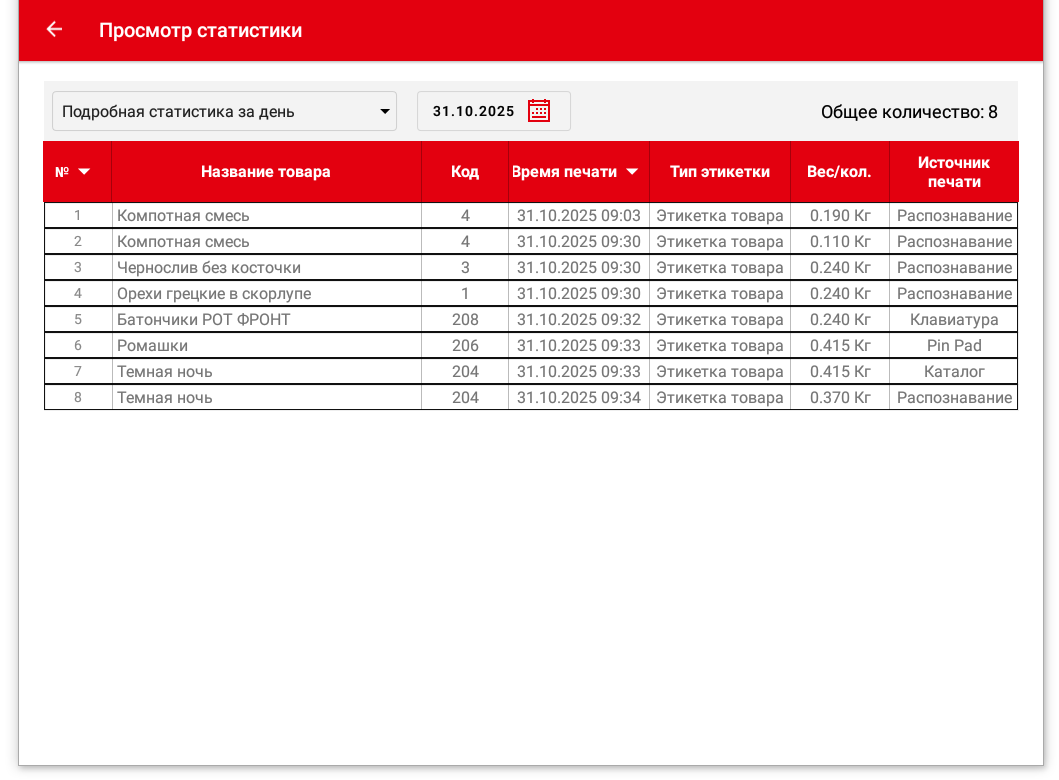Click the Каталог source cell
The image size is (1059, 780).
tap(953, 372)
